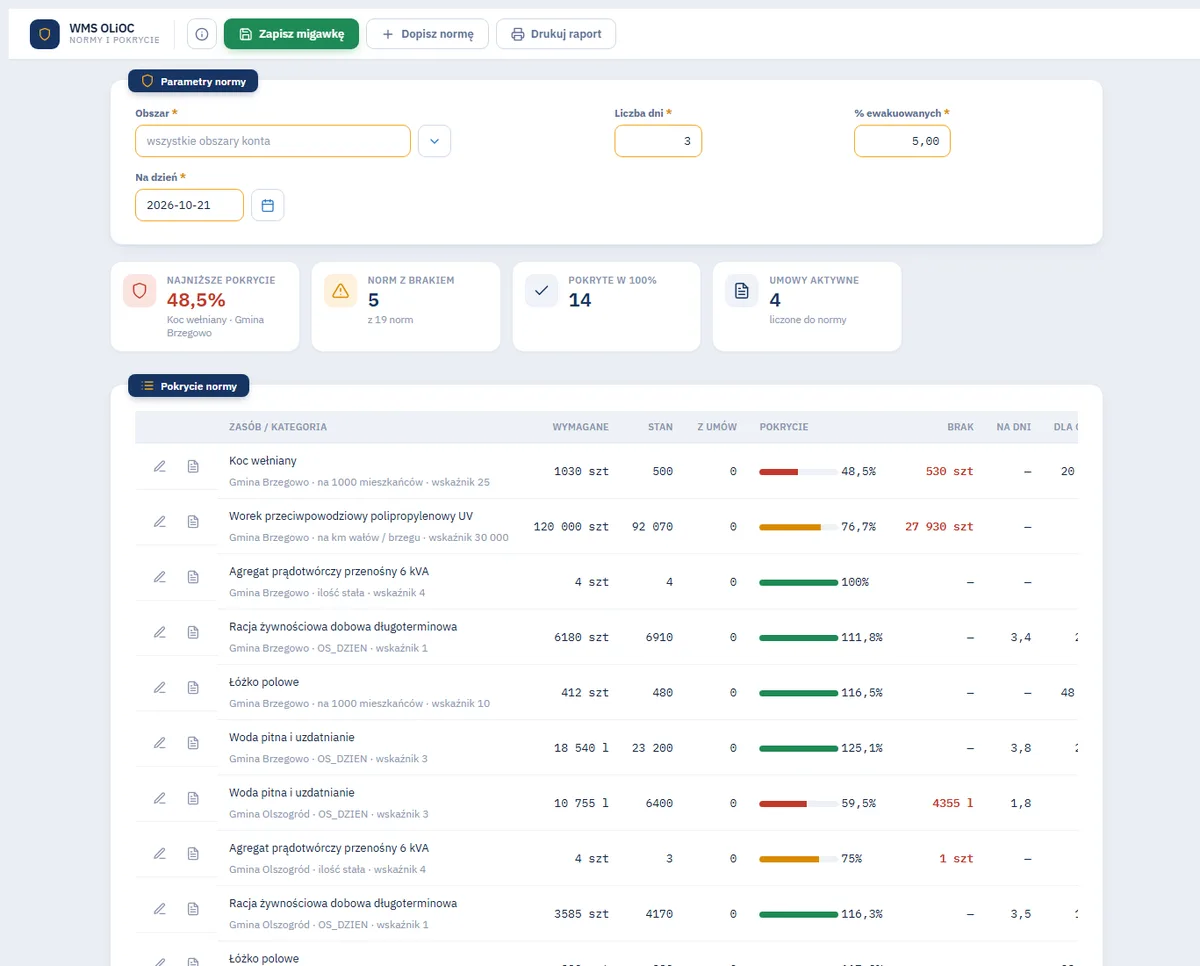Click the Koc wełniany 48,5% coverage bar
This screenshot has width=1200, height=966.
[798, 471]
